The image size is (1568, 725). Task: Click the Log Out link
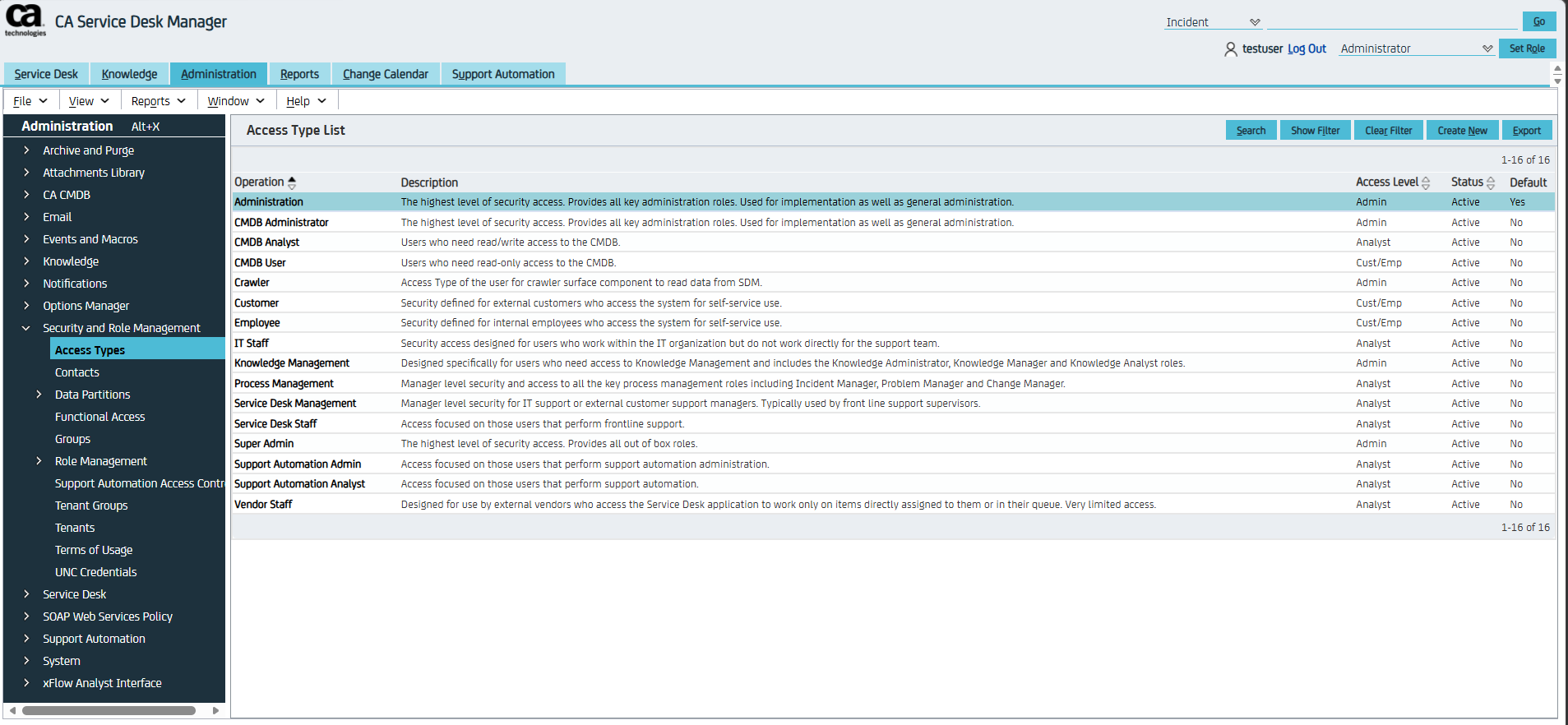[1307, 48]
